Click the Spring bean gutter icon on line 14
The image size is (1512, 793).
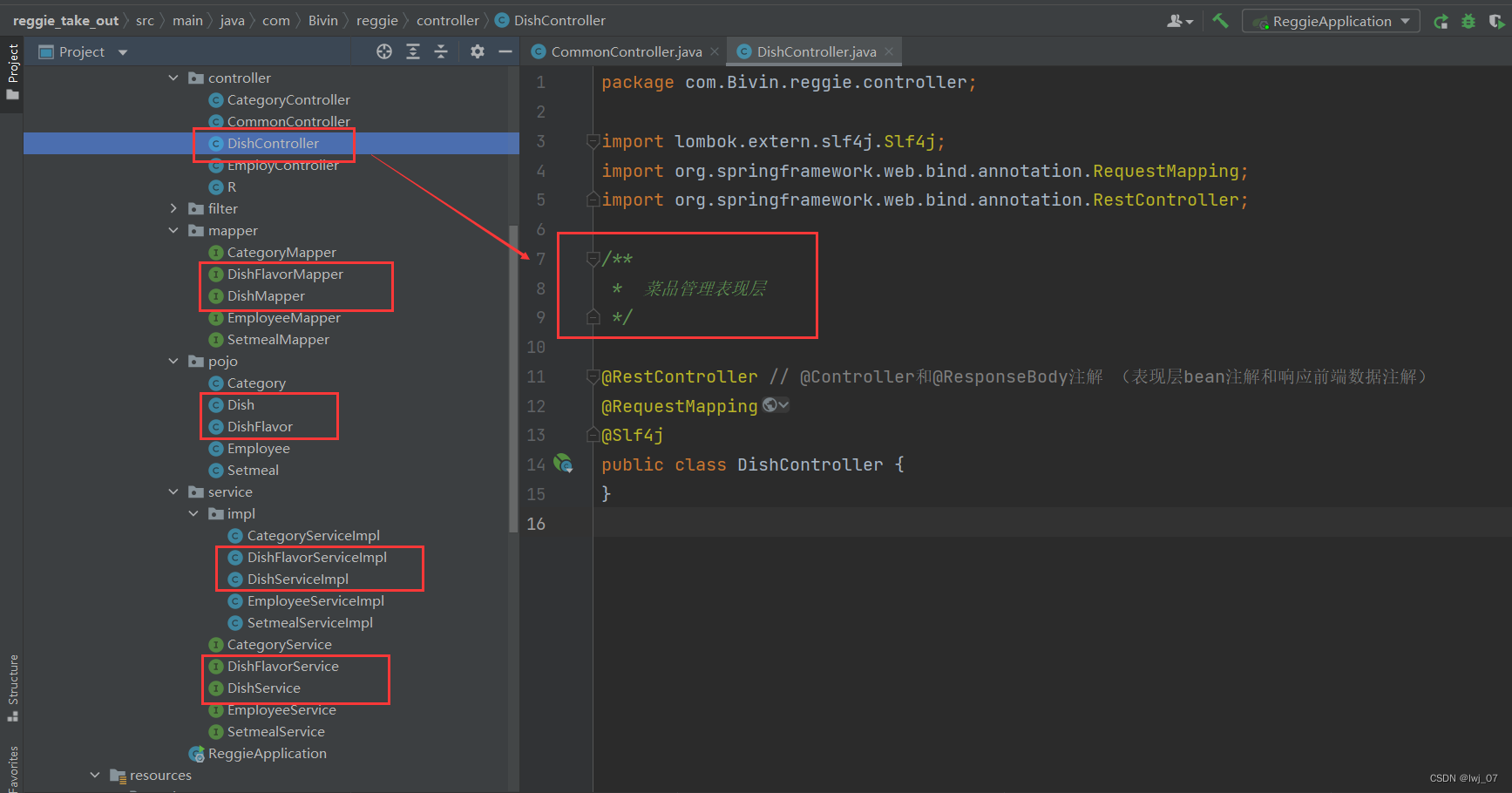[x=563, y=464]
